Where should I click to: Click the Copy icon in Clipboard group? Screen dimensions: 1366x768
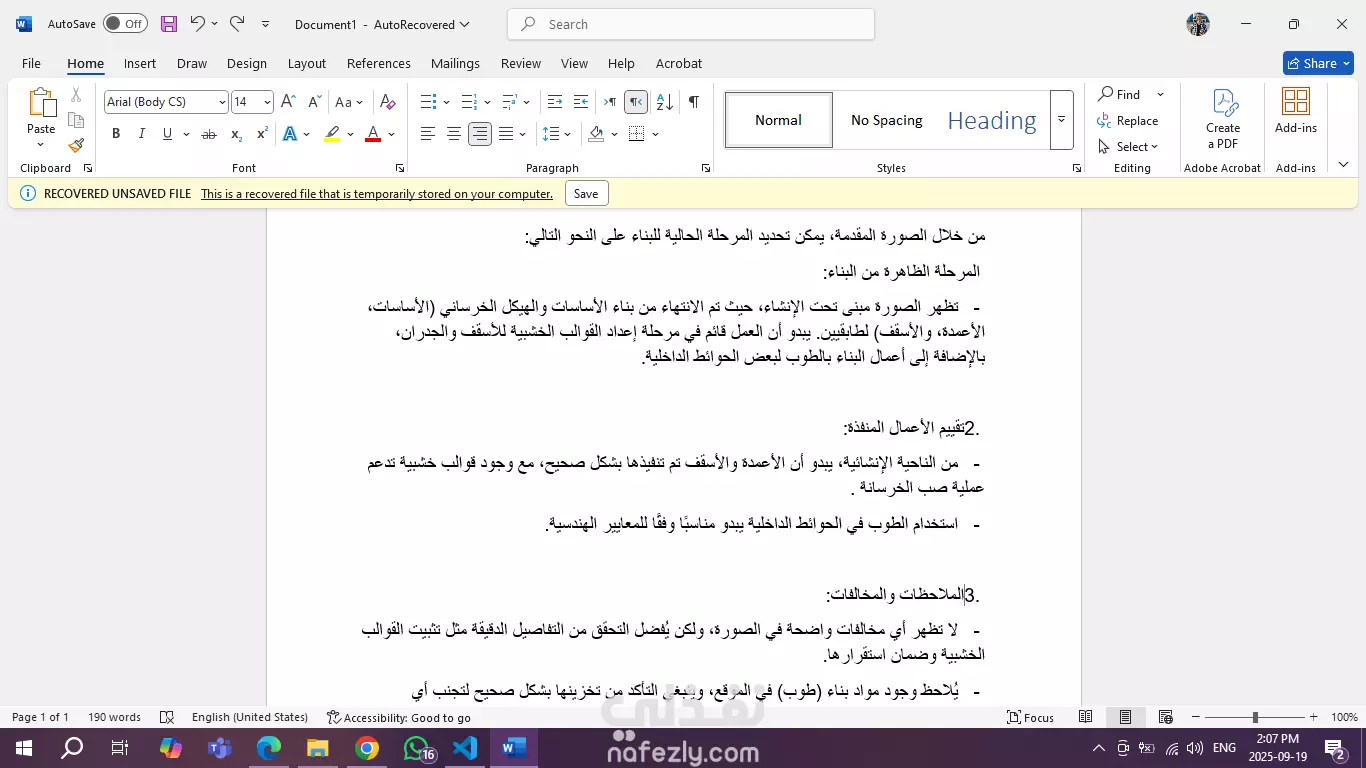point(76,120)
